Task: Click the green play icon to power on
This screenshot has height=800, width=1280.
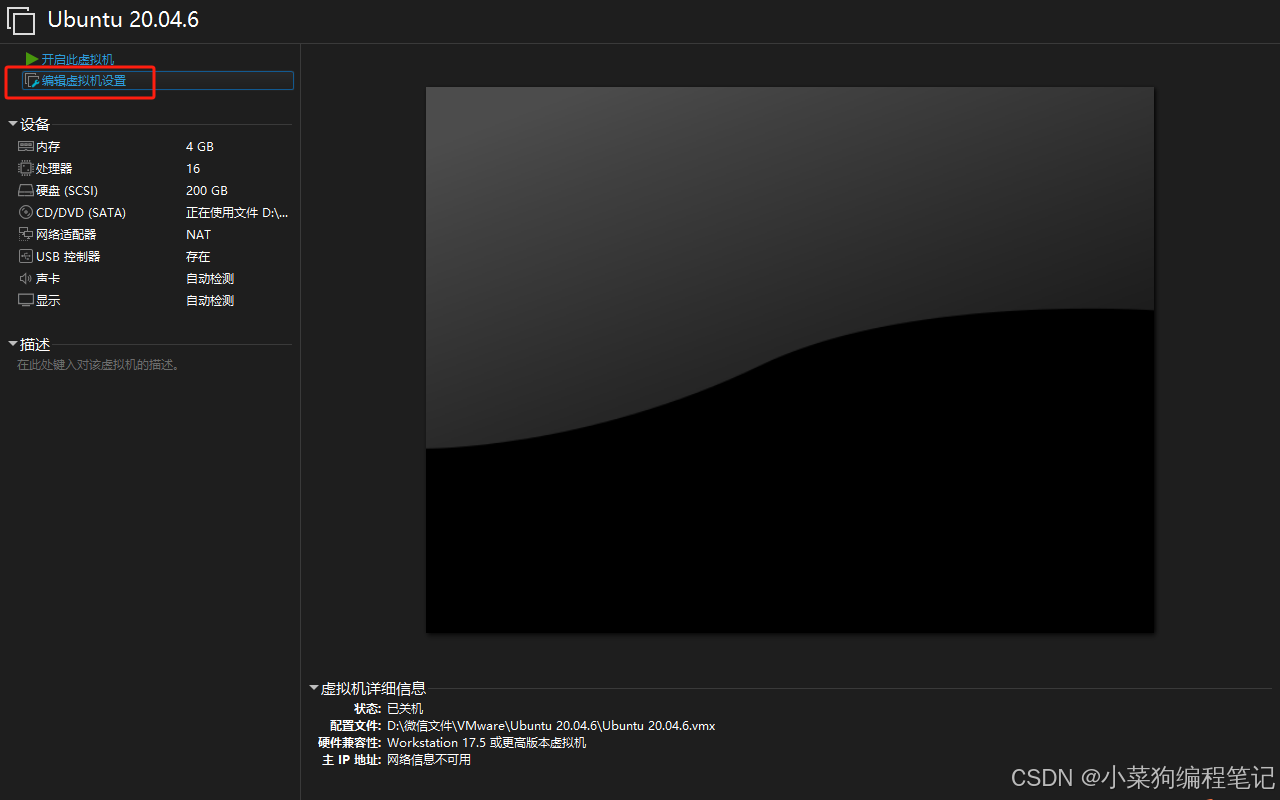Action: point(32,59)
